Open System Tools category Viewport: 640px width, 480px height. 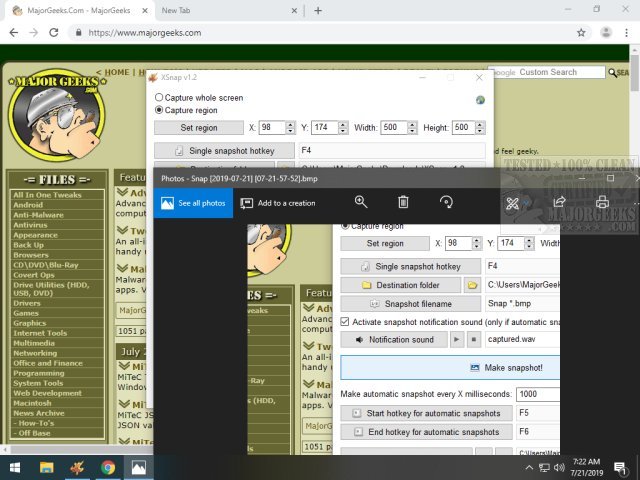(38, 383)
